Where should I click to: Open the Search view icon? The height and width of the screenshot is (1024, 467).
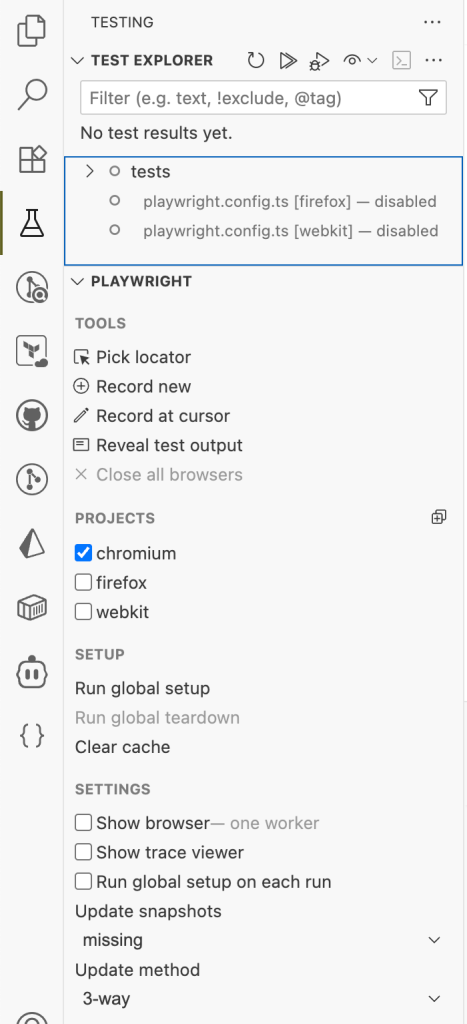click(31, 94)
